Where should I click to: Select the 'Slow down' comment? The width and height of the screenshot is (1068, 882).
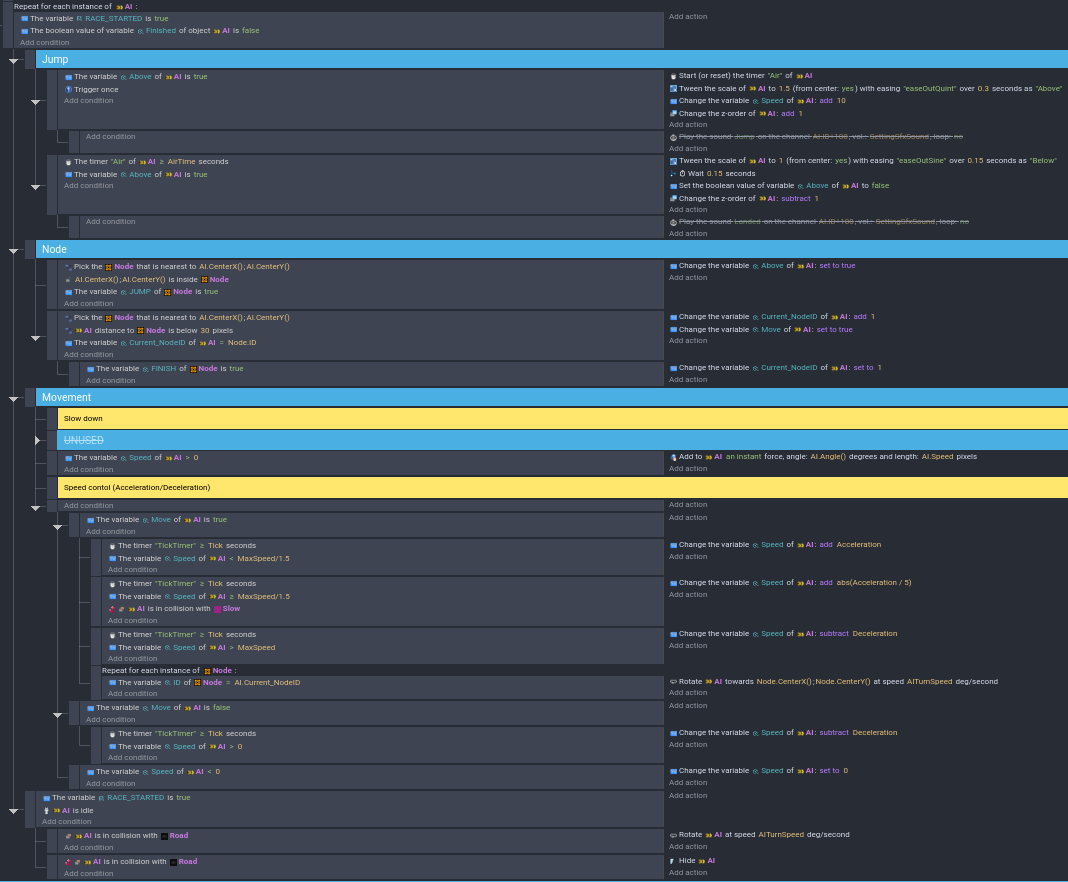click(563, 419)
